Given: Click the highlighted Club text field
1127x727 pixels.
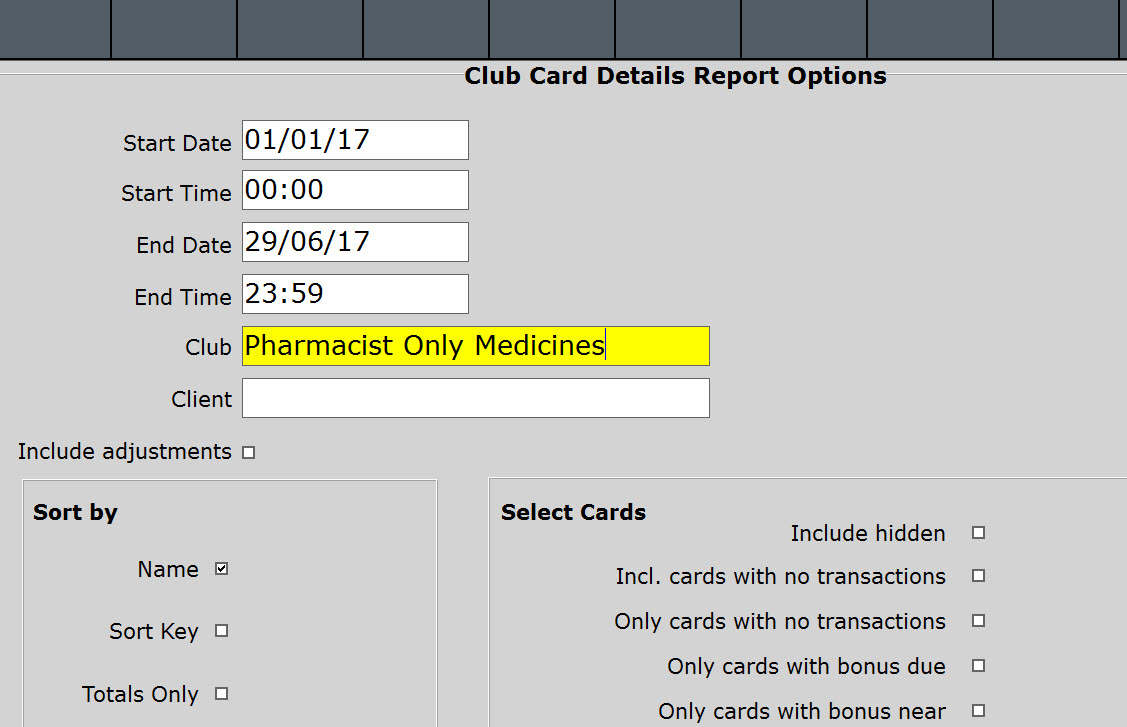Looking at the screenshot, I should pyautogui.click(x=476, y=346).
